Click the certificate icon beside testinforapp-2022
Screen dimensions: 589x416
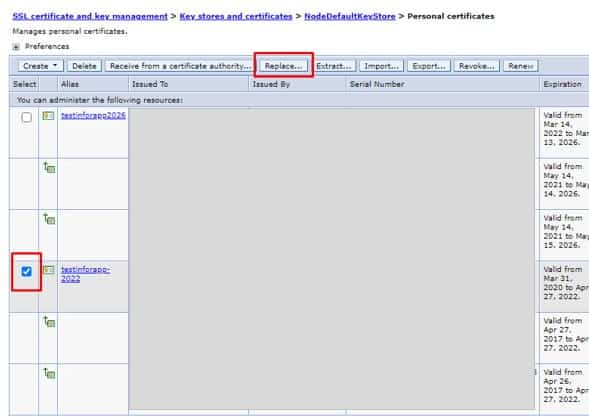[x=48, y=270]
